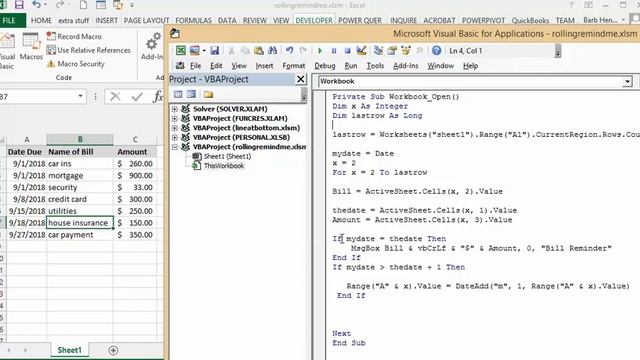Select Sheet1 worksheet tab
Image resolution: width=640 pixels, height=360 pixels.
[x=69, y=350]
